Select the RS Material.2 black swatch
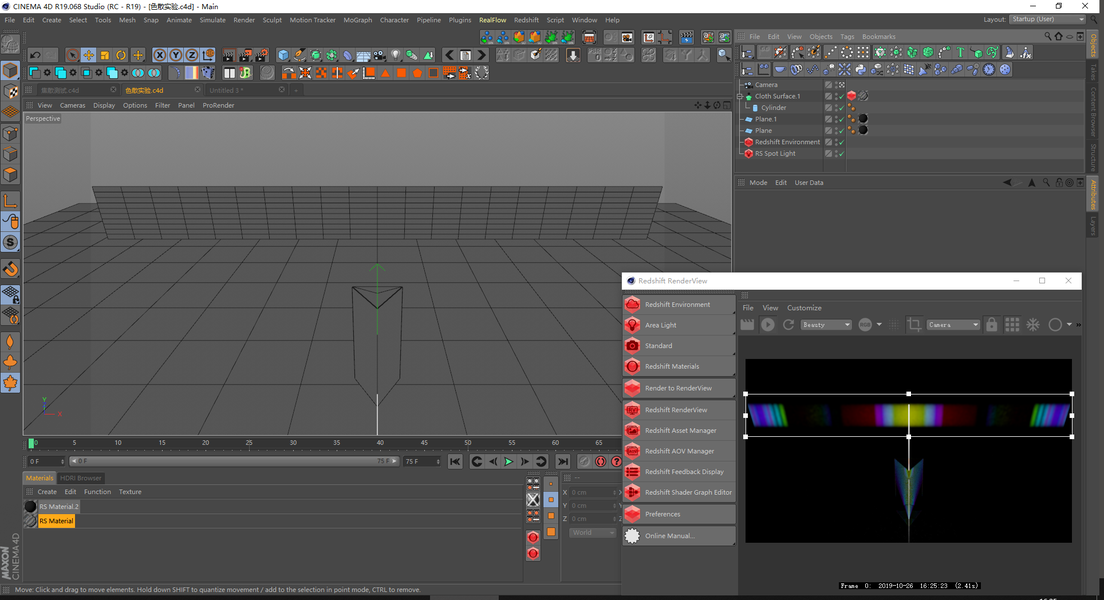 (x=30, y=506)
